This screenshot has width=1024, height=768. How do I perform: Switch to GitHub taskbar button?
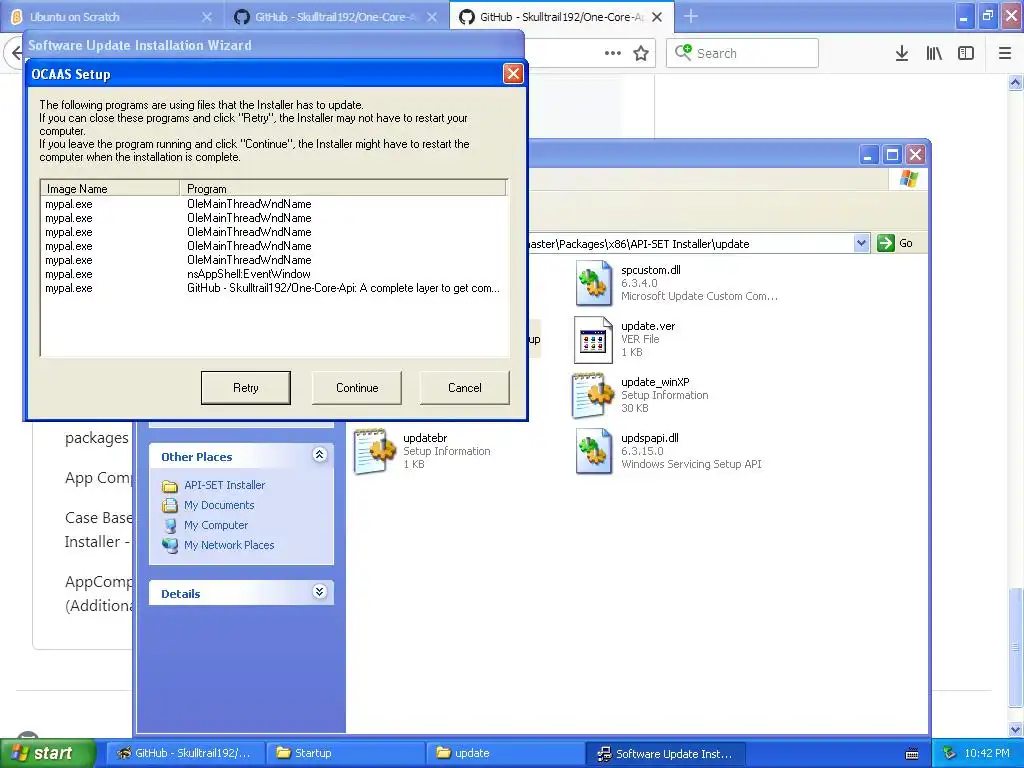point(185,753)
